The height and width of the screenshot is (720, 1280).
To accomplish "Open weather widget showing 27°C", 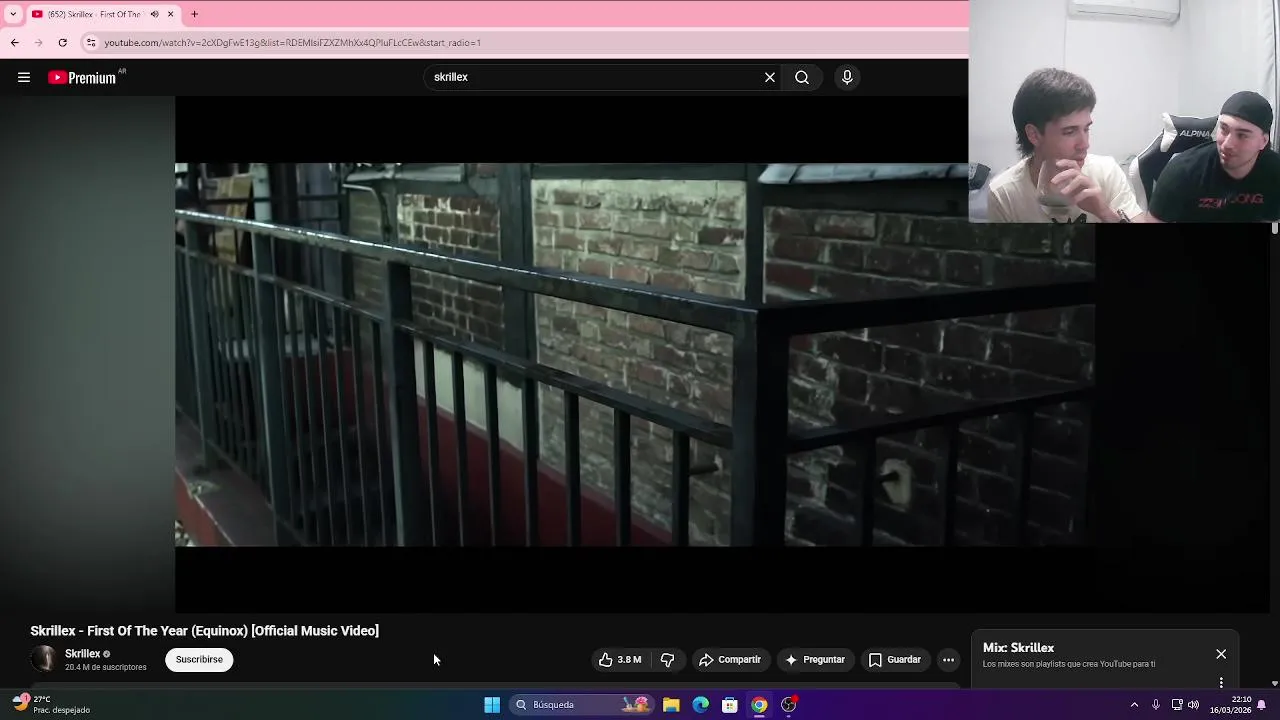I will (52, 705).
